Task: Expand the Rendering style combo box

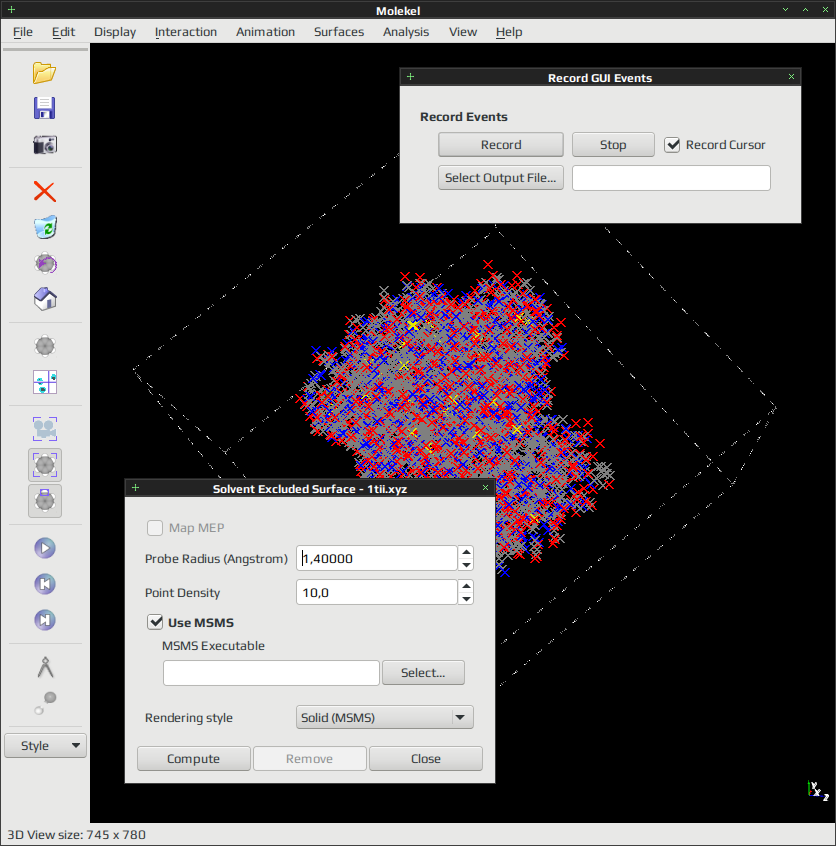Action: (385, 718)
